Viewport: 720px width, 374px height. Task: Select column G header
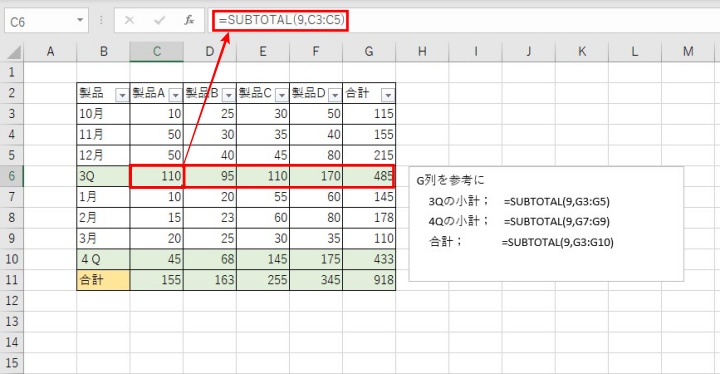(x=369, y=51)
